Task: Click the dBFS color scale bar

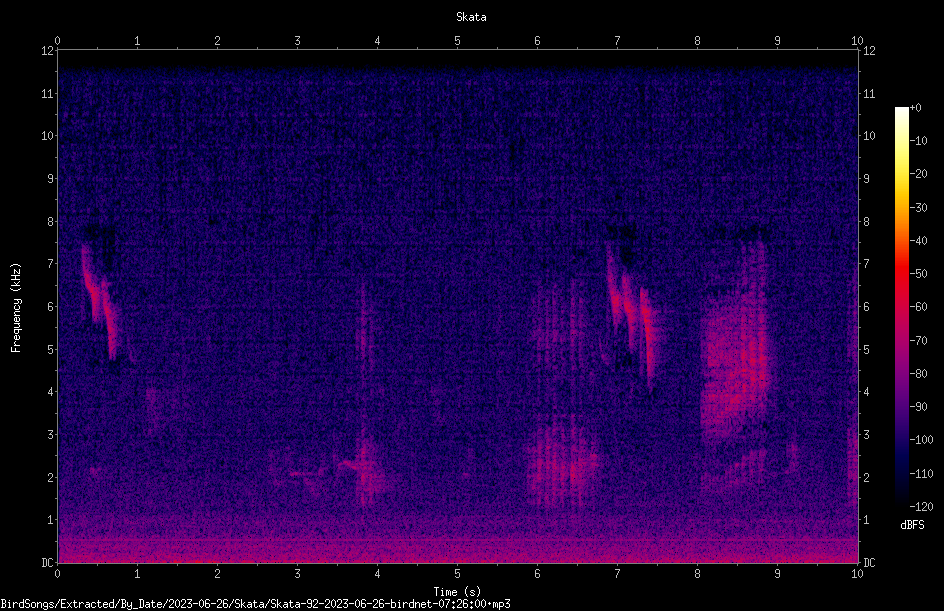Action: [x=902, y=306]
